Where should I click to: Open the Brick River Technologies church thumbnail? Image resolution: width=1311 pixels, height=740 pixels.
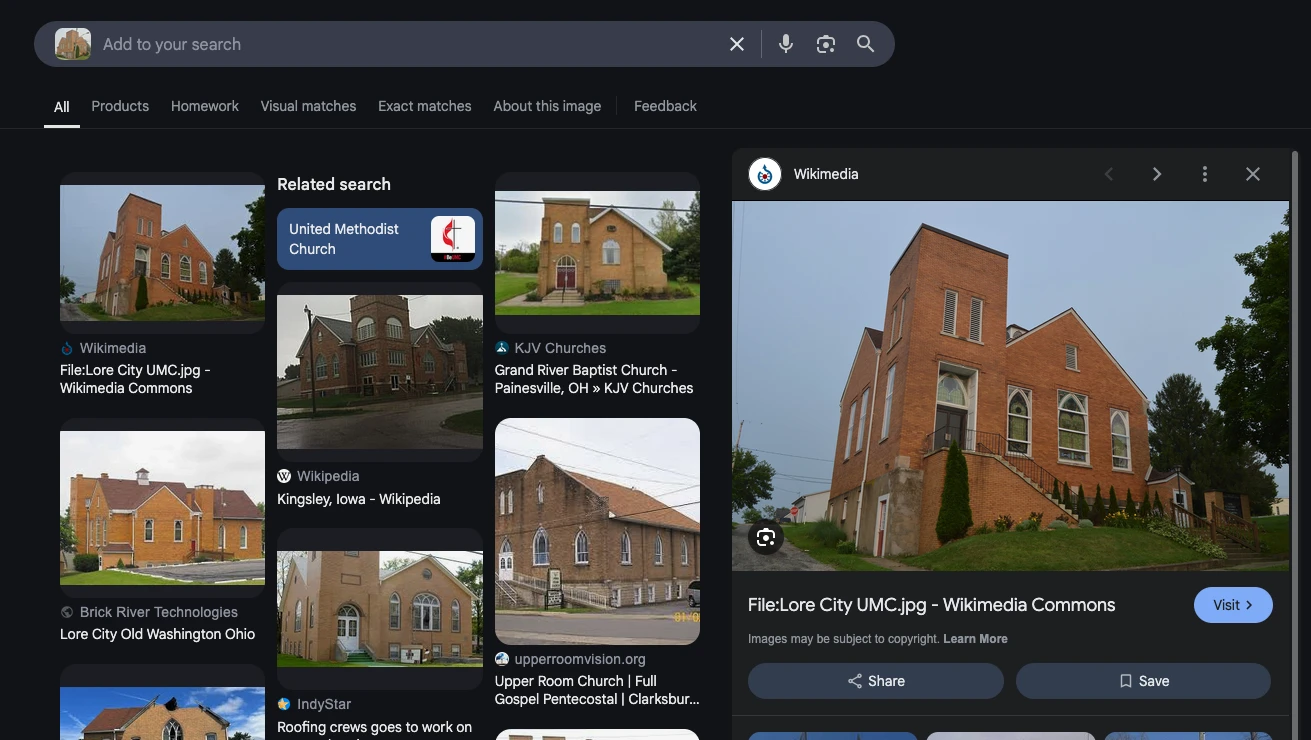[162, 508]
